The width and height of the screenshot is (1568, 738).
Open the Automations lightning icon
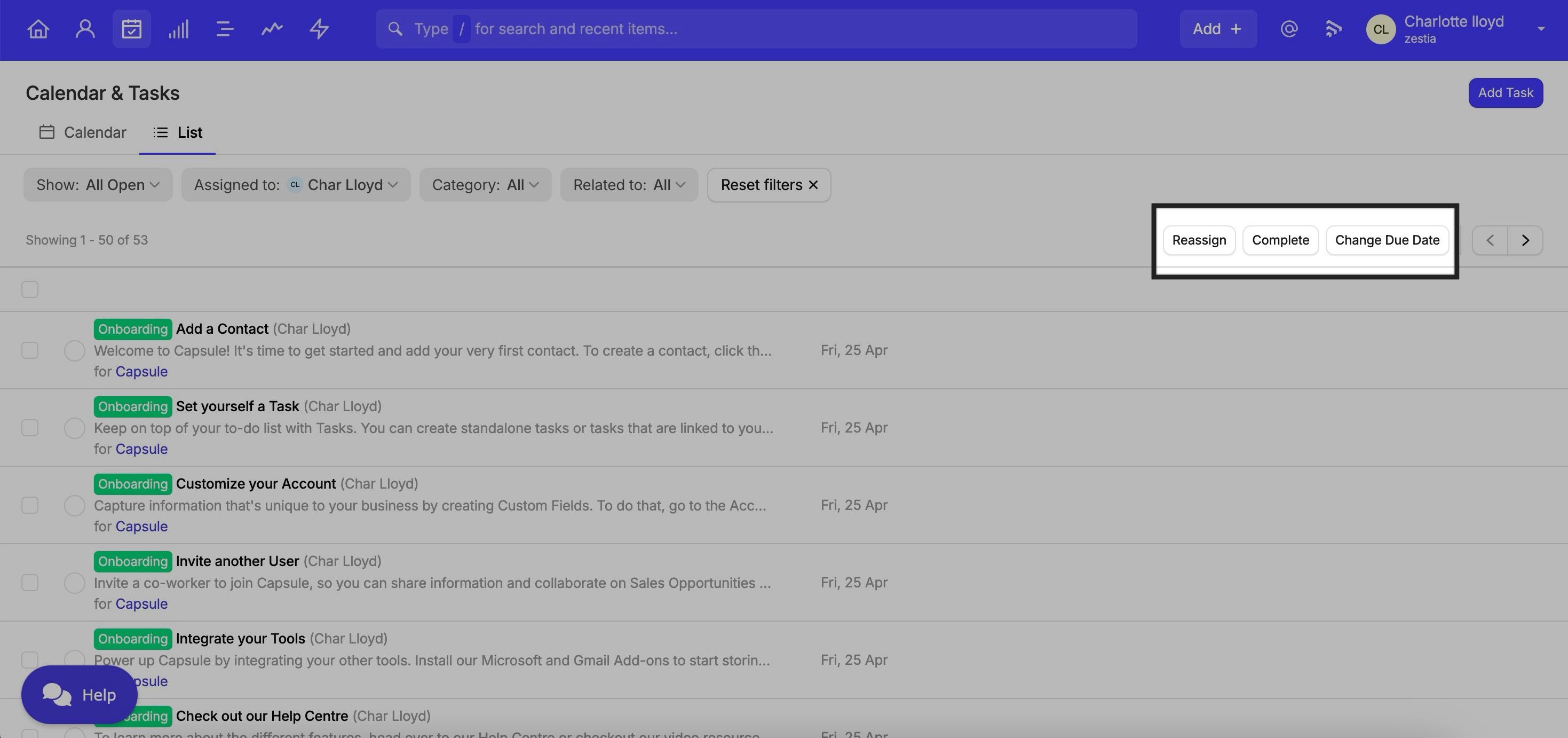pos(319,29)
